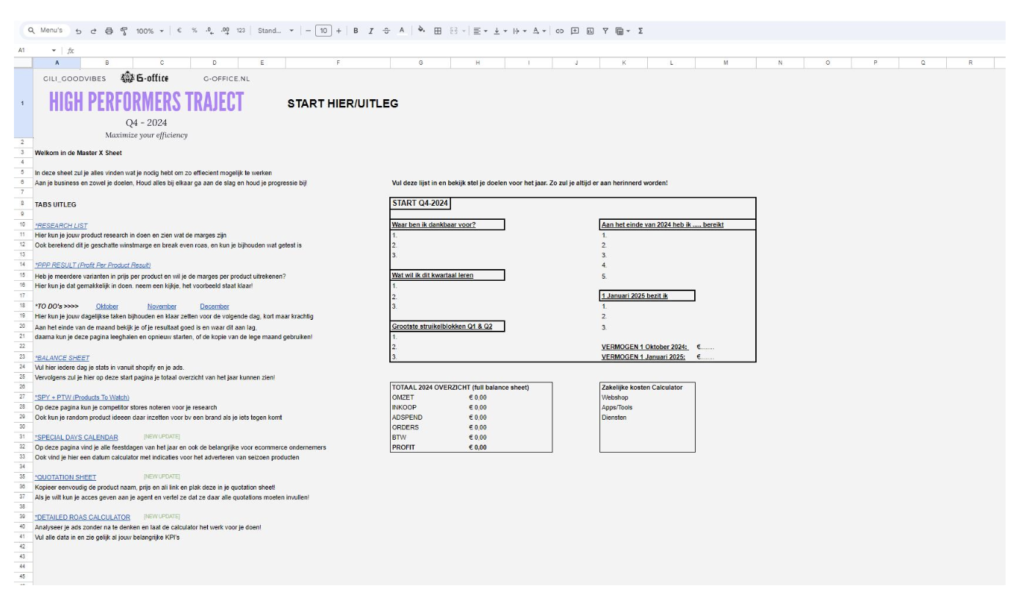Select the ADSPEND label cell

(x=407, y=418)
